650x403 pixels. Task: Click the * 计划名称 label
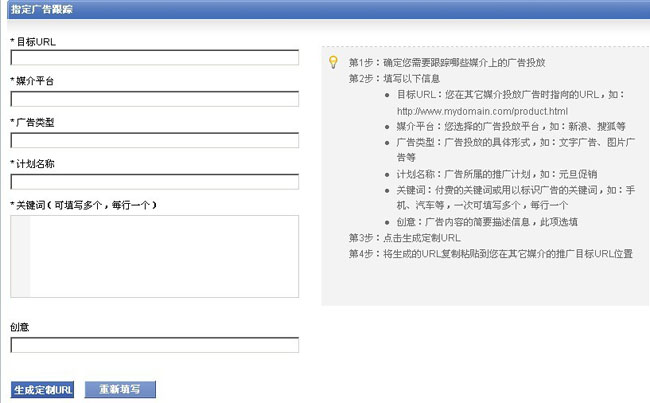[32, 164]
